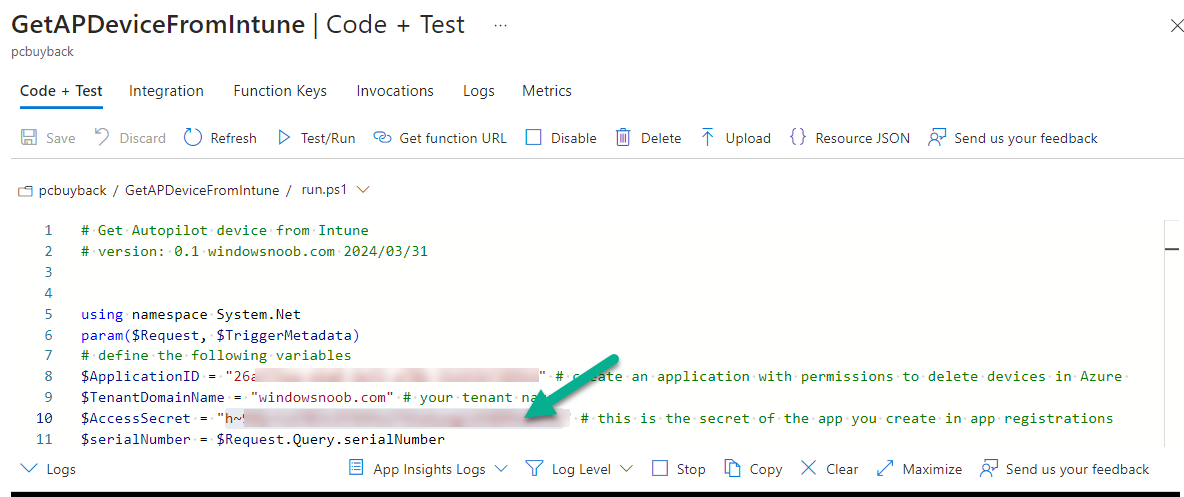Open Resource JSON braces icon
1184x497 pixels.
click(797, 137)
